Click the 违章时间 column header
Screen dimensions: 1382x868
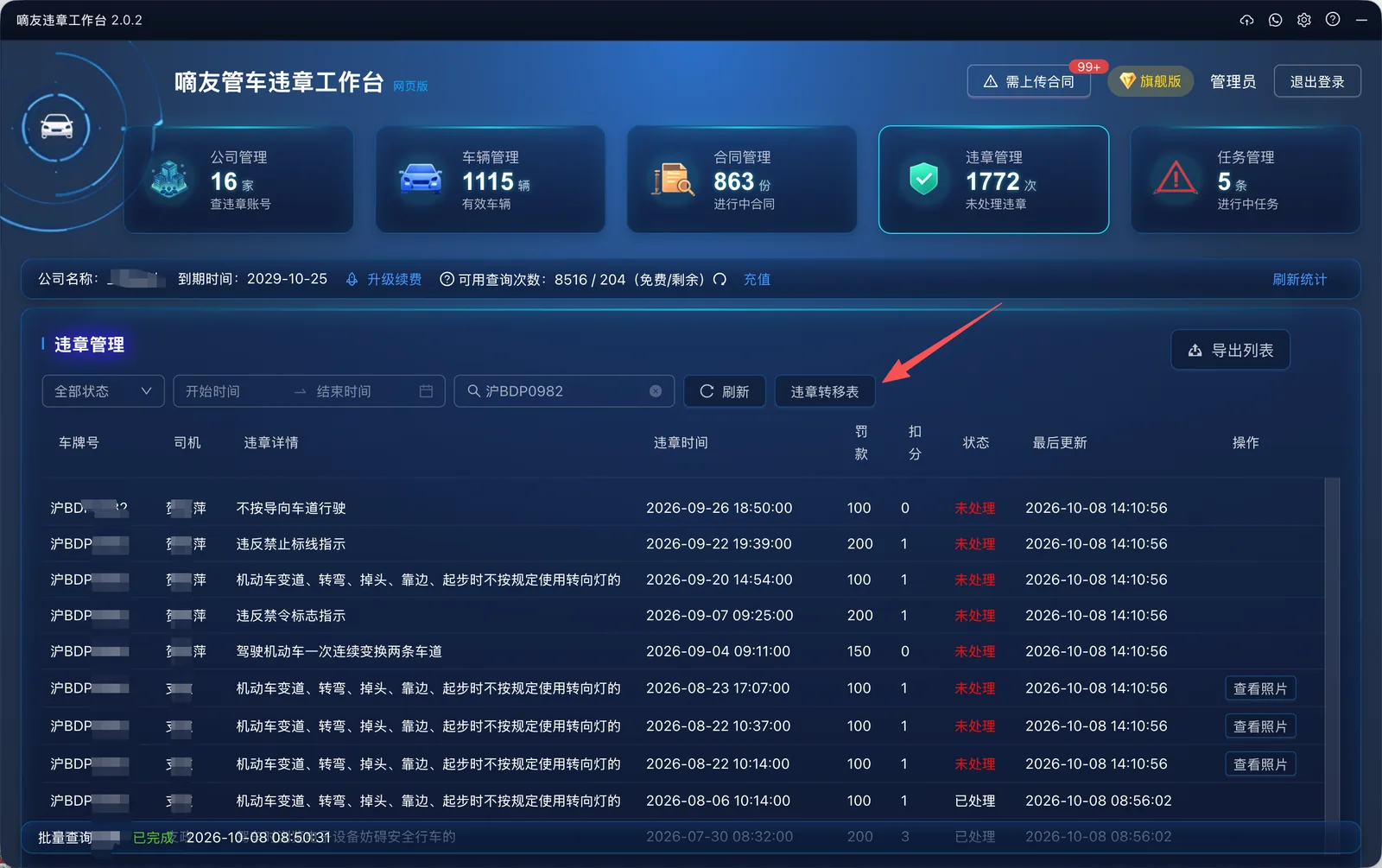(681, 442)
